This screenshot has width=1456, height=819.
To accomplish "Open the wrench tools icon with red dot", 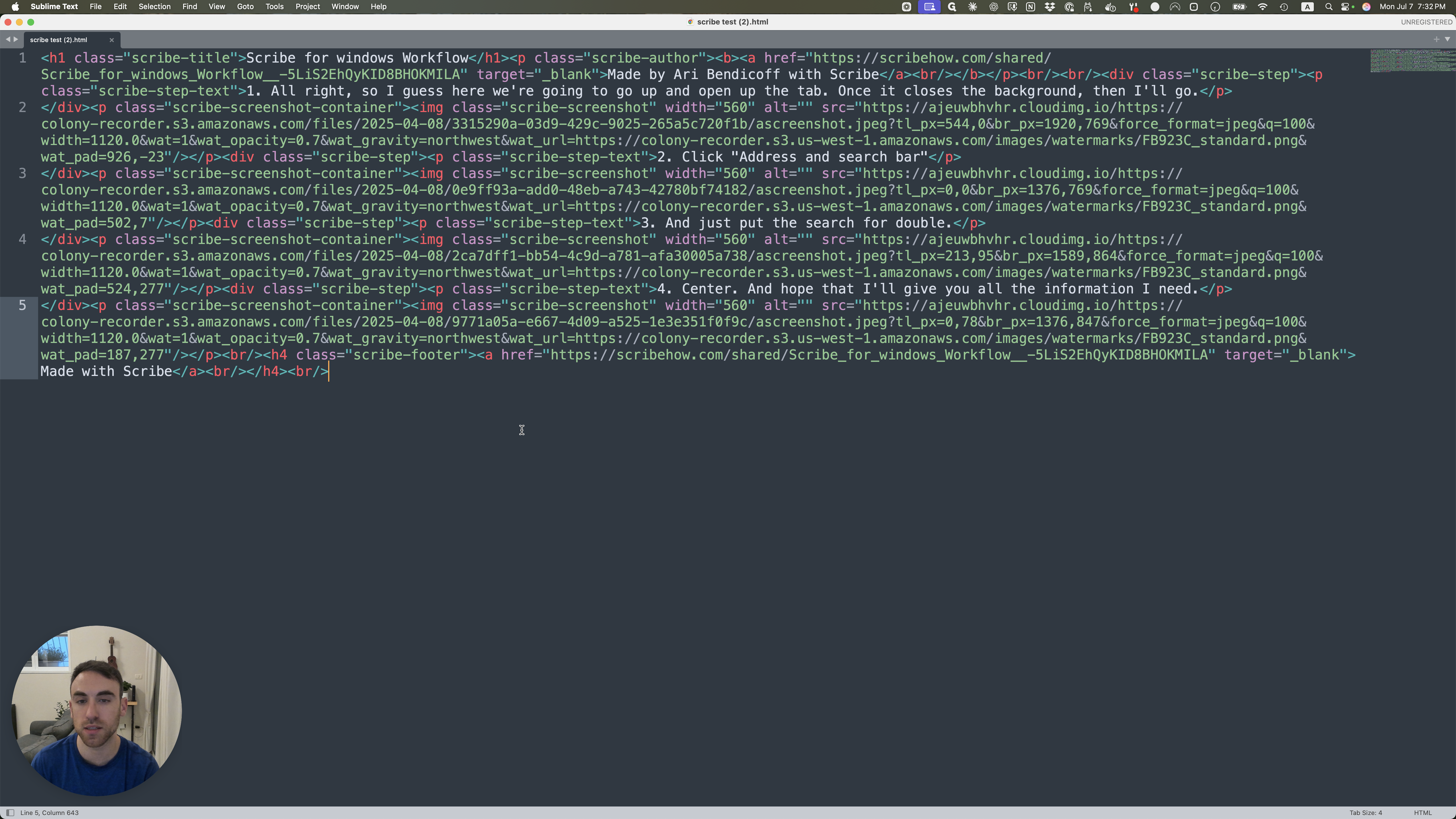I will click(x=1133, y=7).
